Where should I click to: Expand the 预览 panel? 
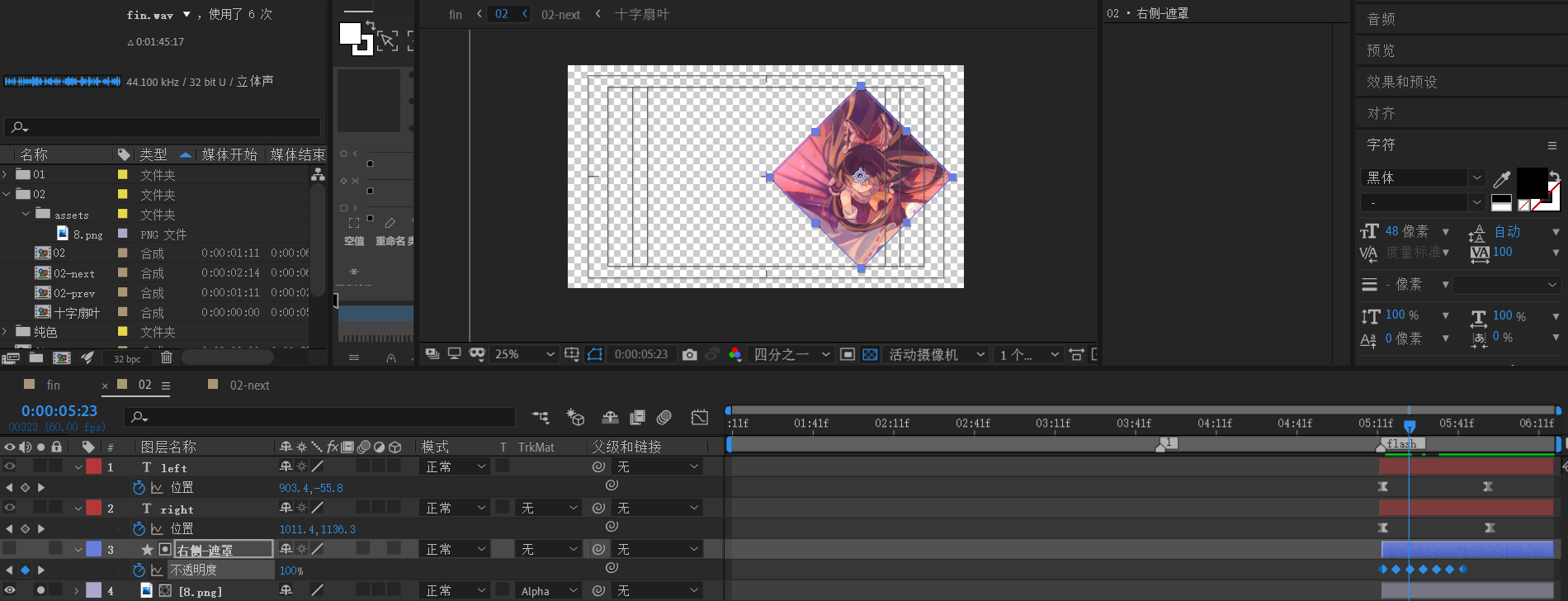pyautogui.click(x=1381, y=50)
